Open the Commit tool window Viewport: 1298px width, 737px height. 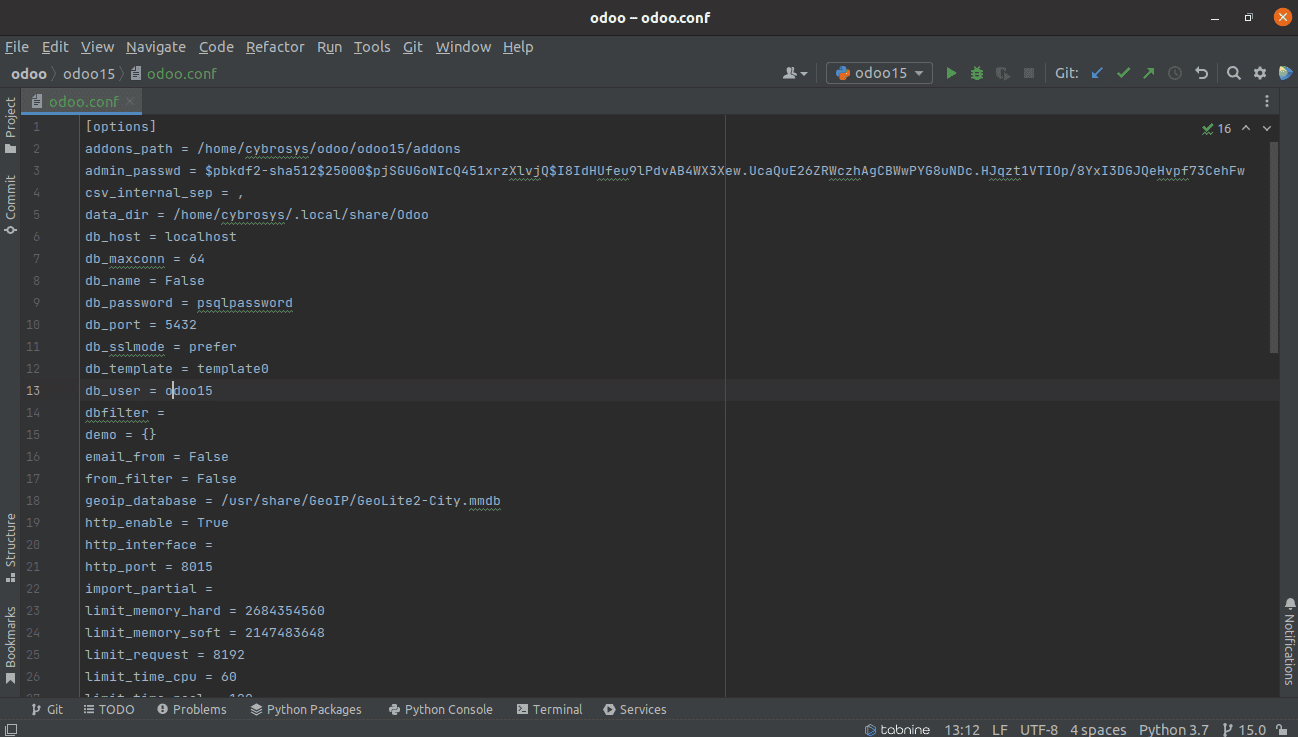tap(11, 205)
